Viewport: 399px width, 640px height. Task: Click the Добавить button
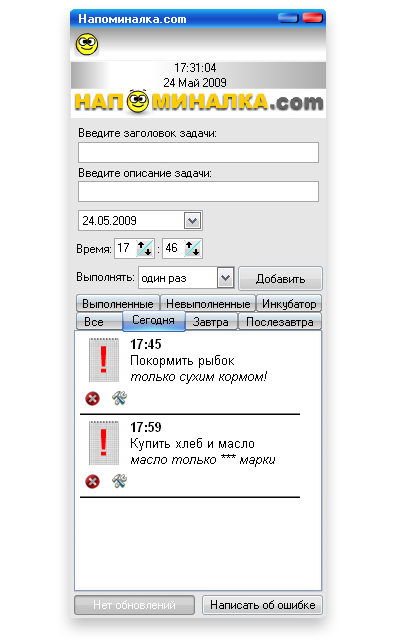pyautogui.click(x=280, y=279)
